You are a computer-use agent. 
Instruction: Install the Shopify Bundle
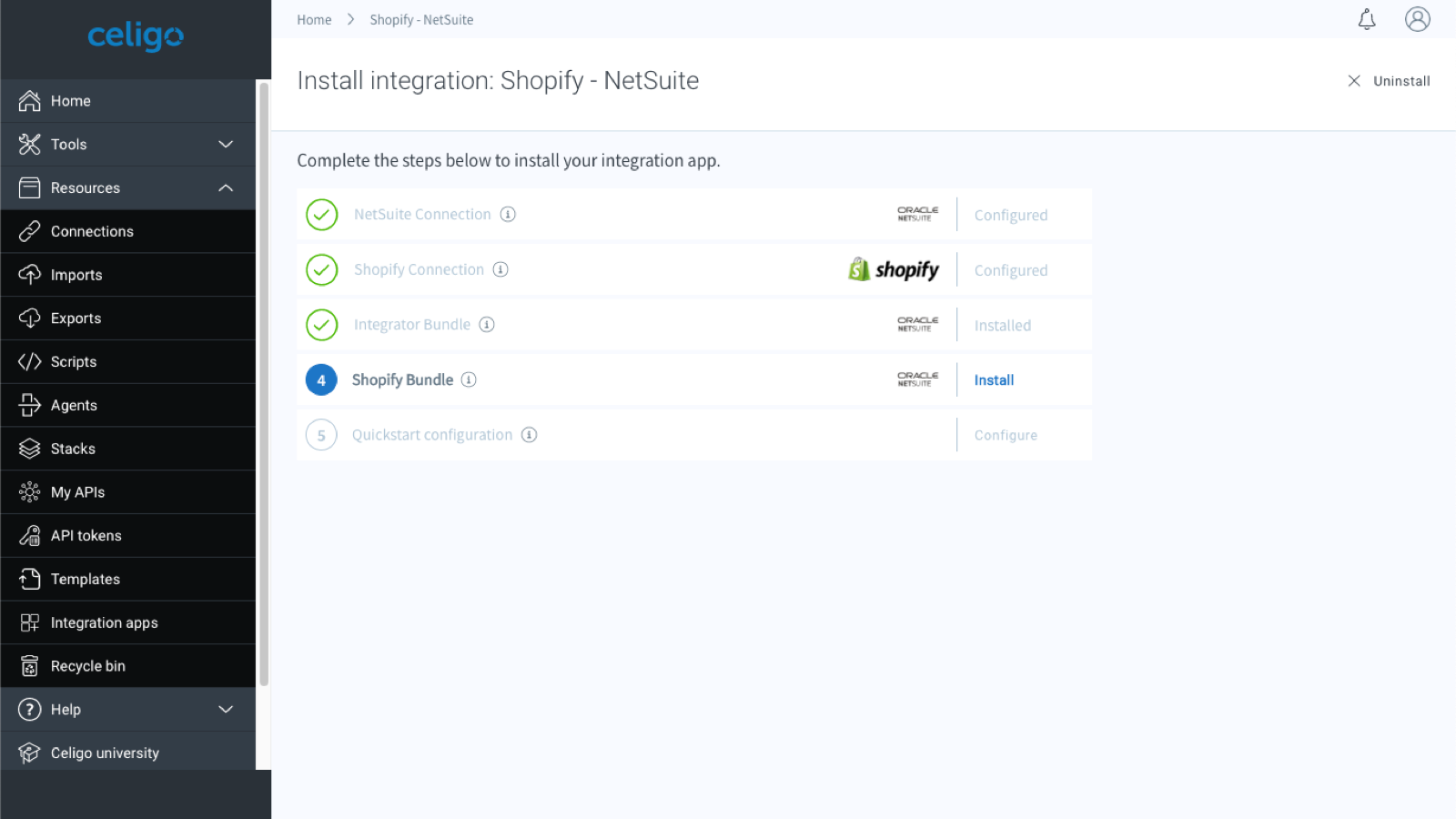[x=994, y=380]
